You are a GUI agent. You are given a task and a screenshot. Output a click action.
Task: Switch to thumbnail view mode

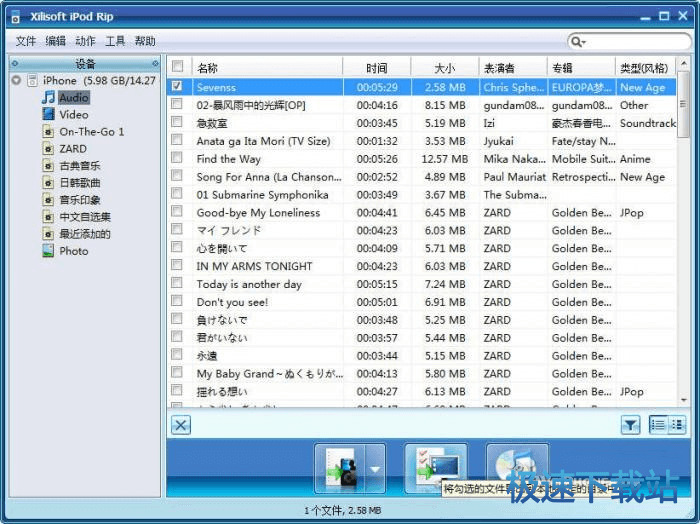[677, 425]
